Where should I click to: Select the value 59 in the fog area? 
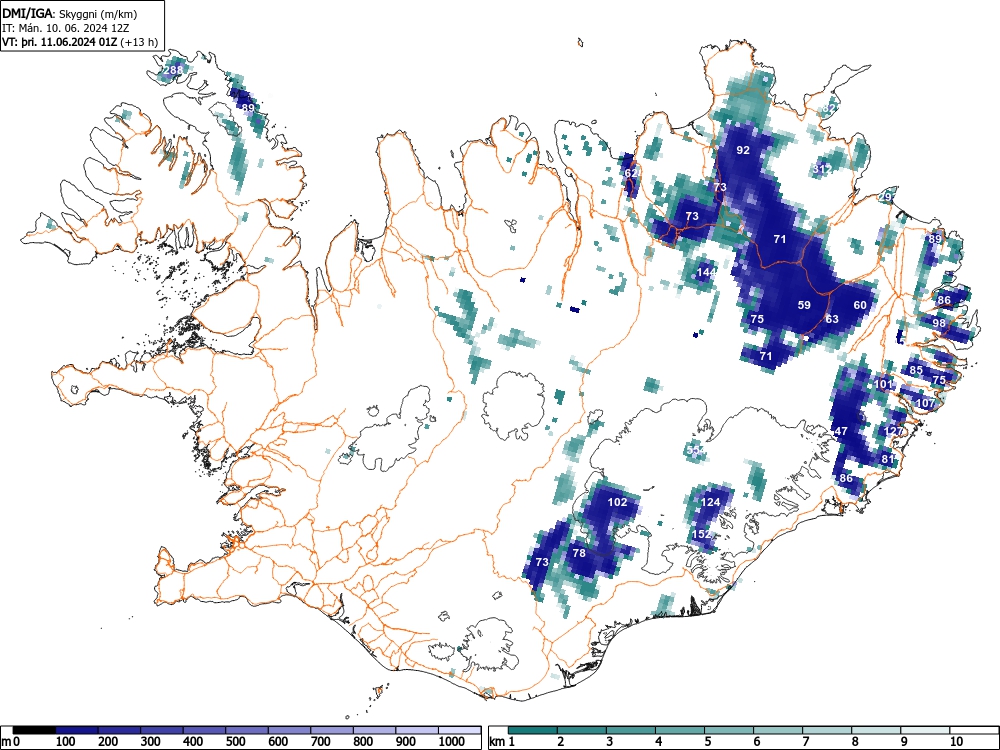(804, 305)
